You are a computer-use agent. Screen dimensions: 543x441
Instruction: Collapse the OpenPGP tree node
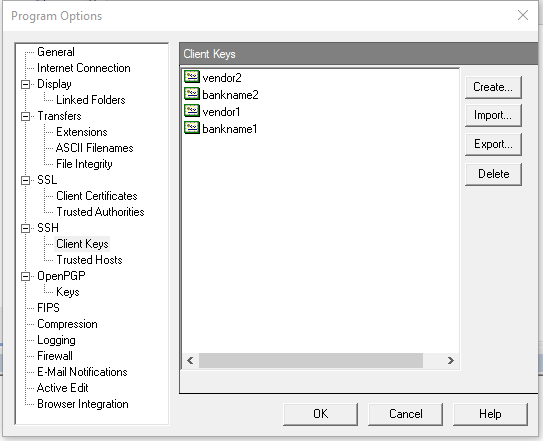click(25, 276)
